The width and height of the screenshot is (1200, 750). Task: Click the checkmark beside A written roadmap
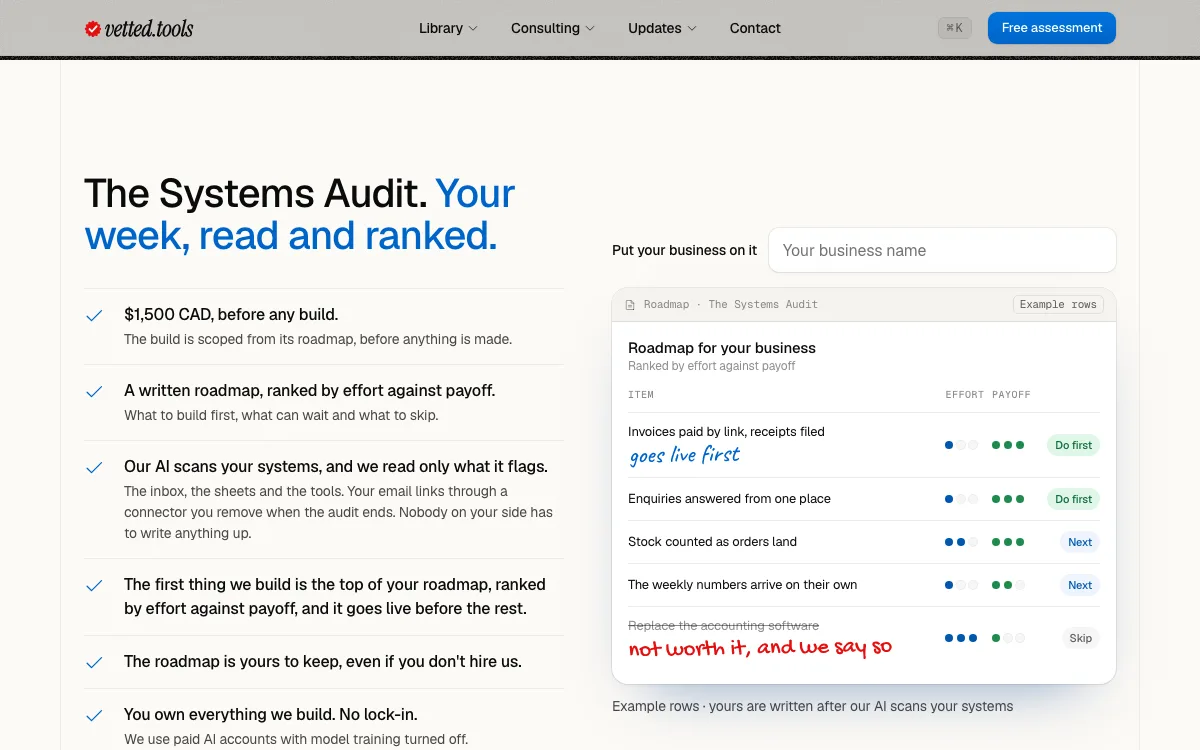tap(94, 391)
